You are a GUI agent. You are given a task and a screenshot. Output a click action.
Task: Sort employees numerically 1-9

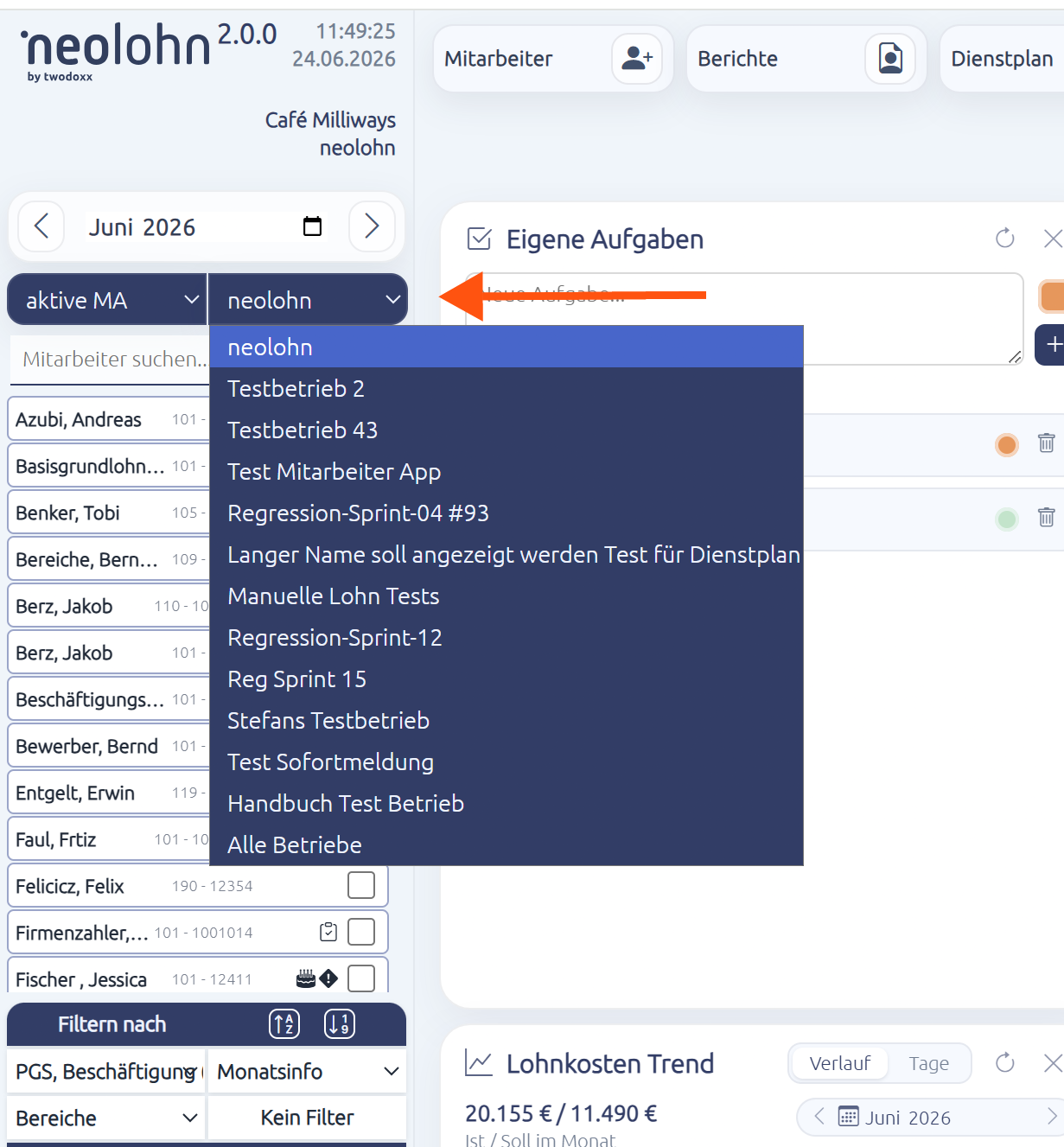(340, 1024)
